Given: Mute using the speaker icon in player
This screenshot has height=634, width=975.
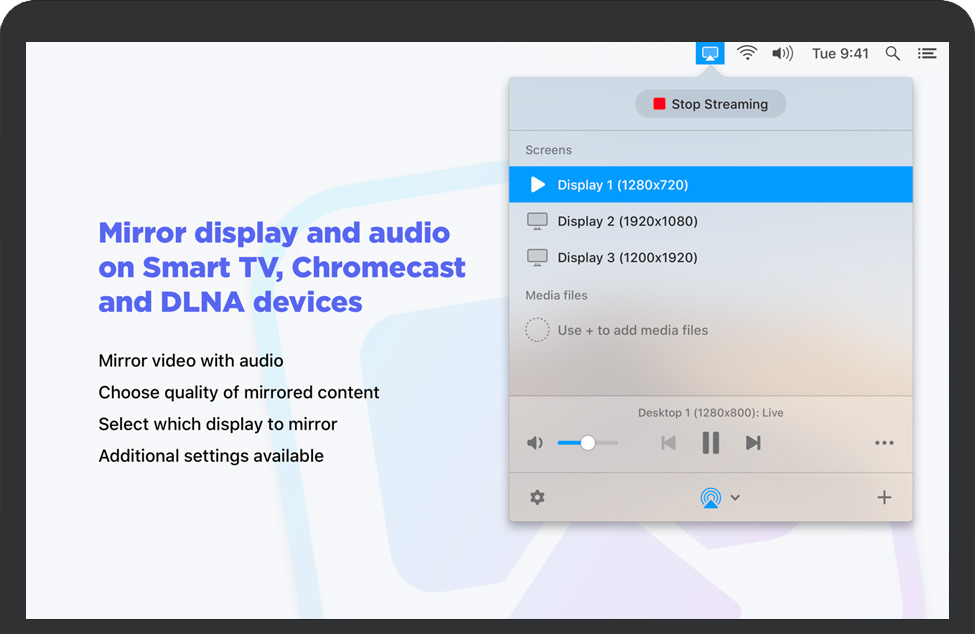Looking at the screenshot, I should tap(535, 443).
